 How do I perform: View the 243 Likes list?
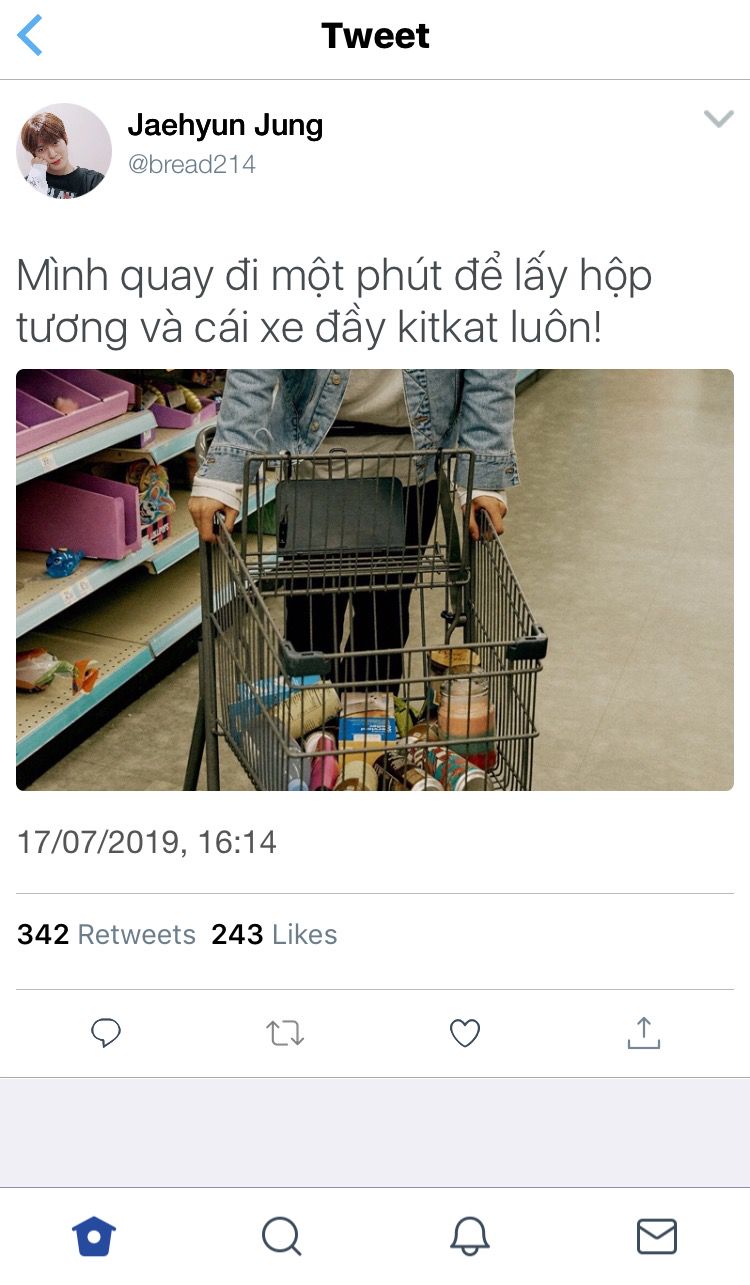coord(274,934)
